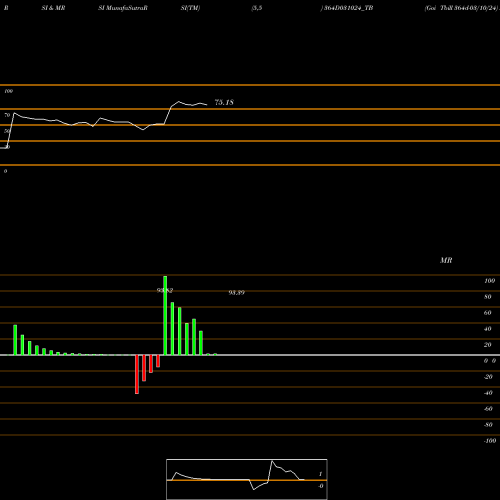Image resolution: width=500 pixels, height=500 pixels.
Task: Click the longest red MR bar
Action: pos(137,374)
